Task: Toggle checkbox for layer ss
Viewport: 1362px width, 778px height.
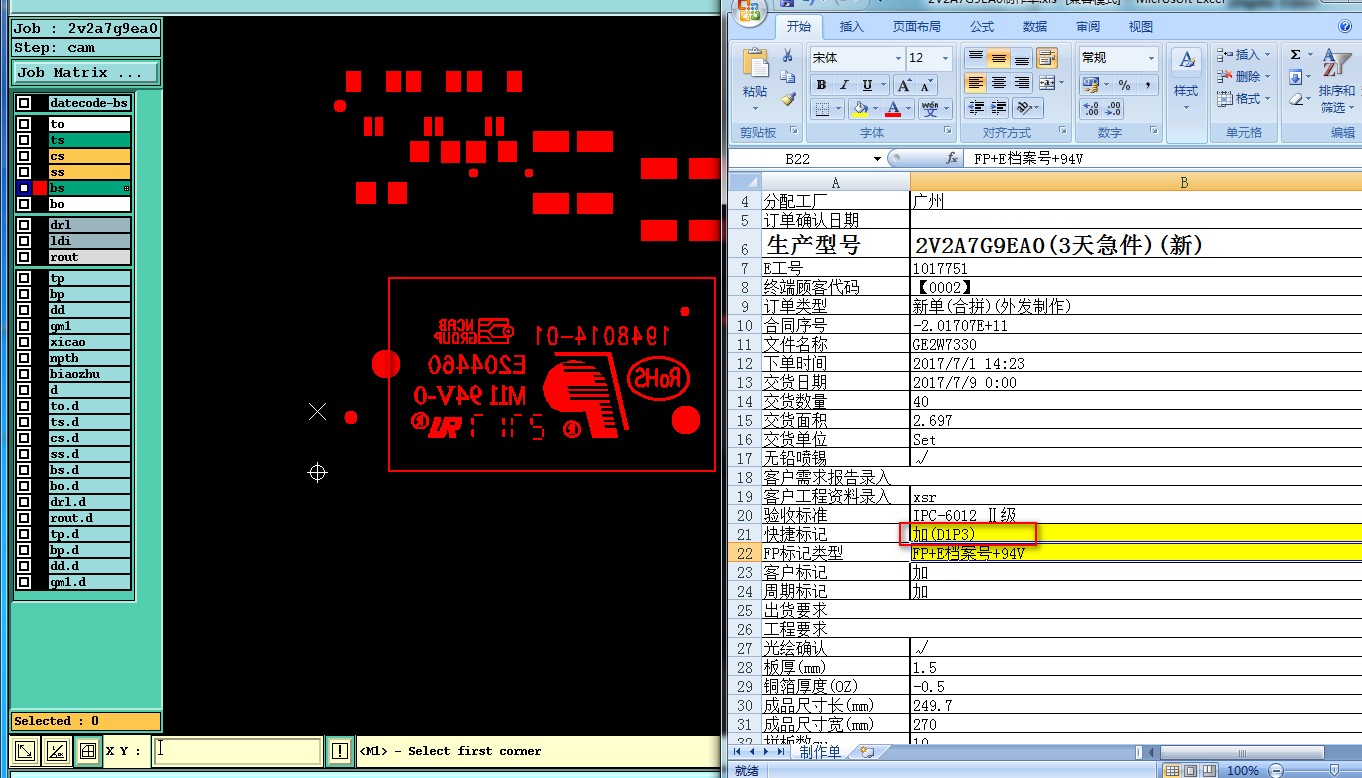Action: point(24,172)
